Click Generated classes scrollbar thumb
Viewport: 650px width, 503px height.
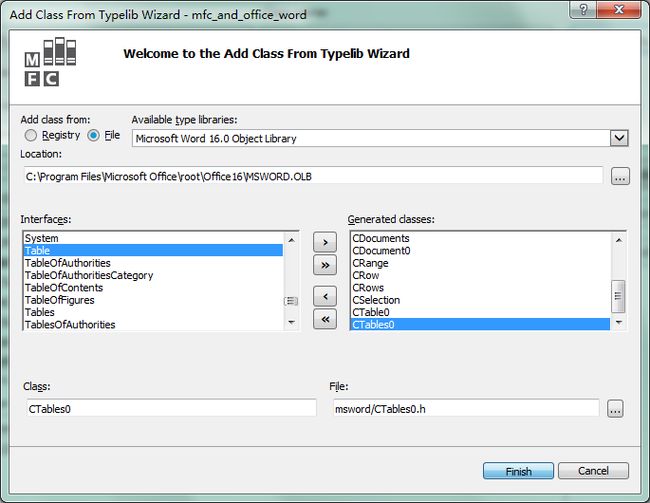click(618, 296)
